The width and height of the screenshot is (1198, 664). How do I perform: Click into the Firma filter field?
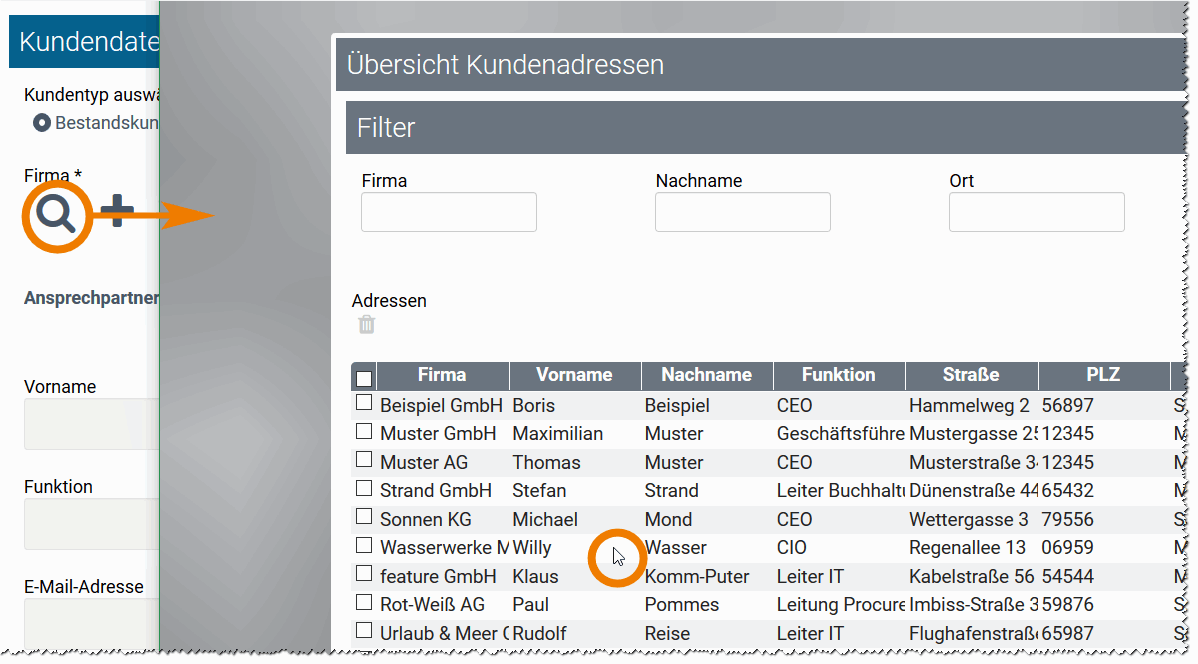pos(448,211)
